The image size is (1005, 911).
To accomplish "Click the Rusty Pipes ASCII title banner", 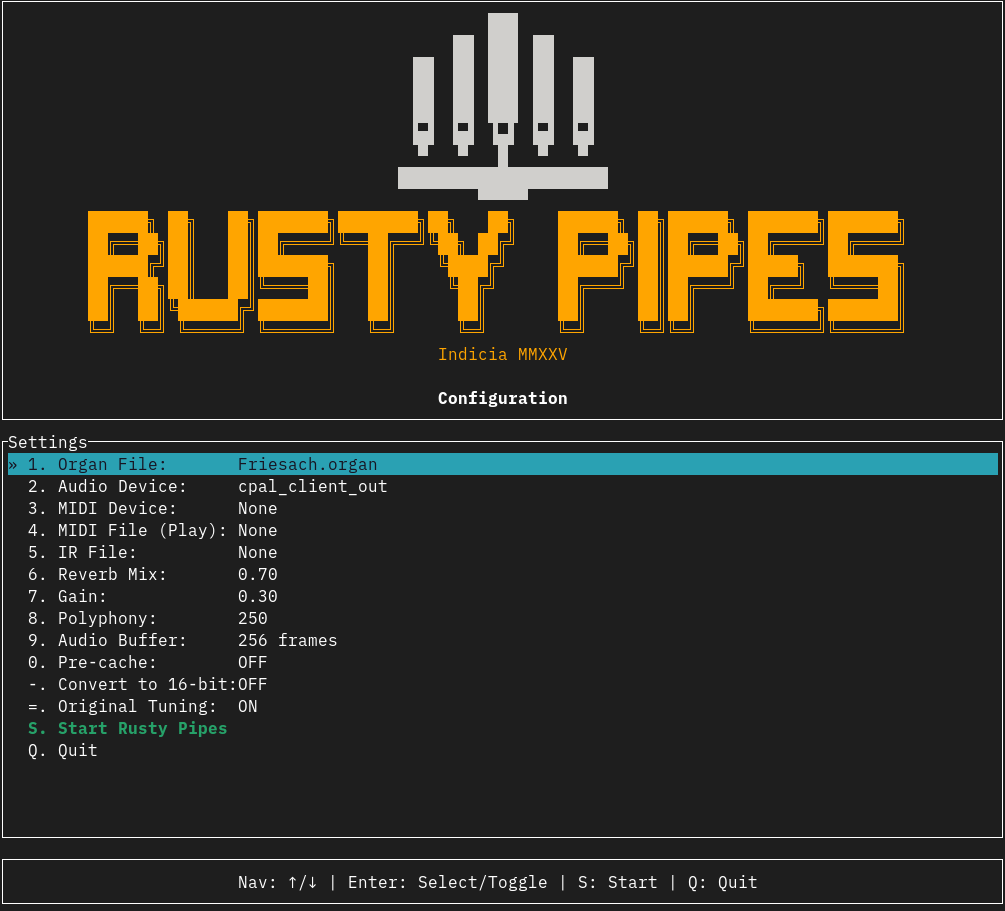I will pos(496,268).
